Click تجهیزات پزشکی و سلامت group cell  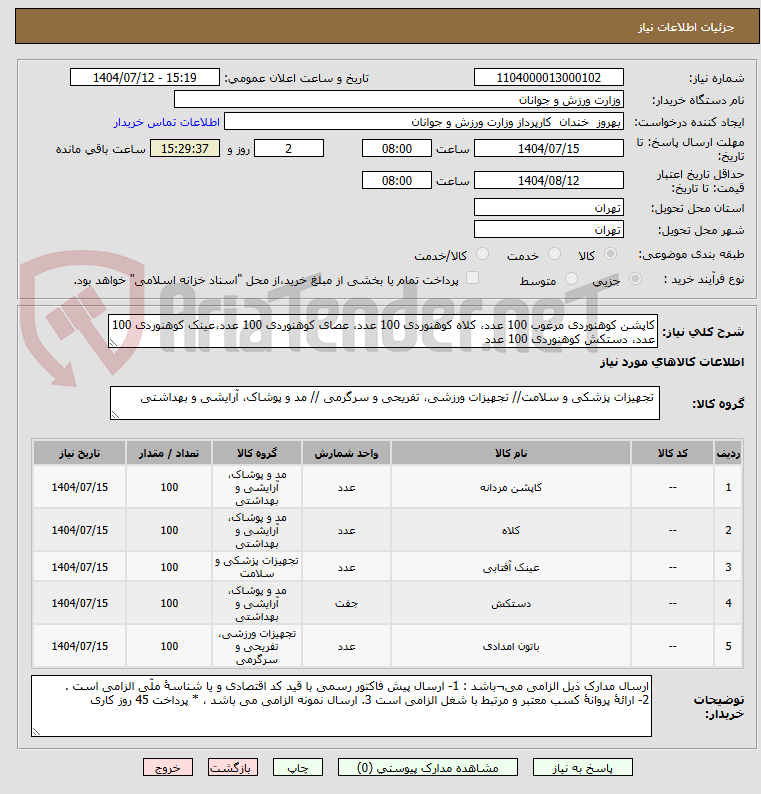click(x=257, y=567)
